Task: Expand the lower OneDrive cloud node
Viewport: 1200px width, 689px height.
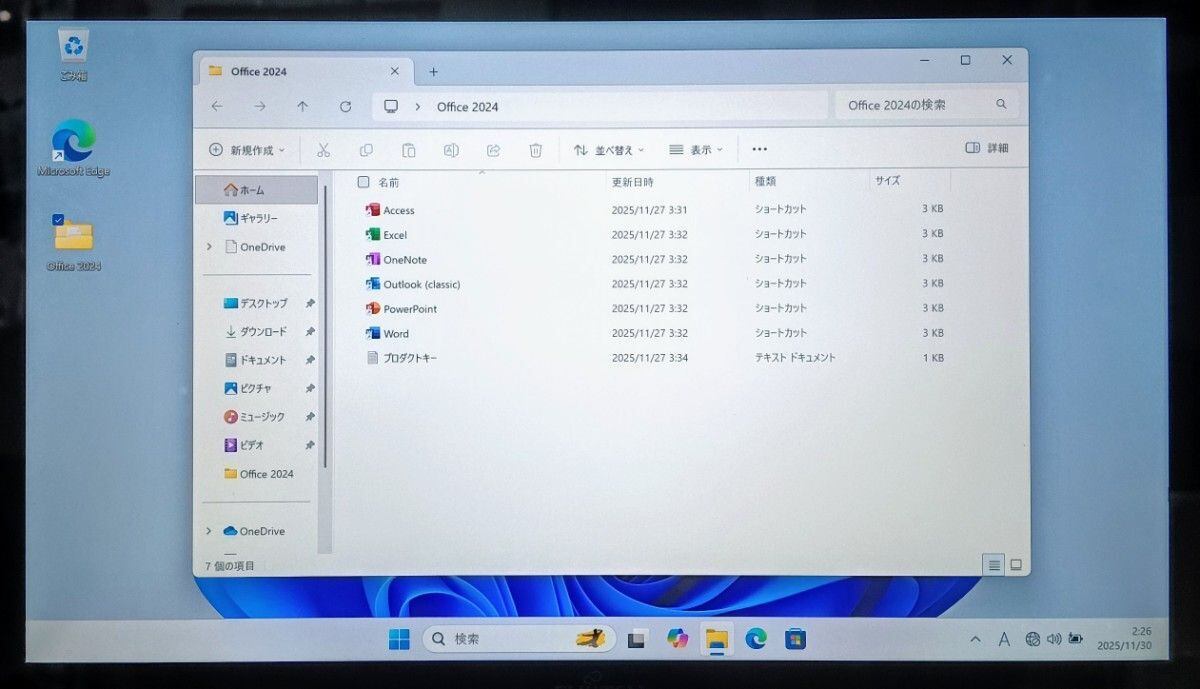Action: [x=209, y=531]
